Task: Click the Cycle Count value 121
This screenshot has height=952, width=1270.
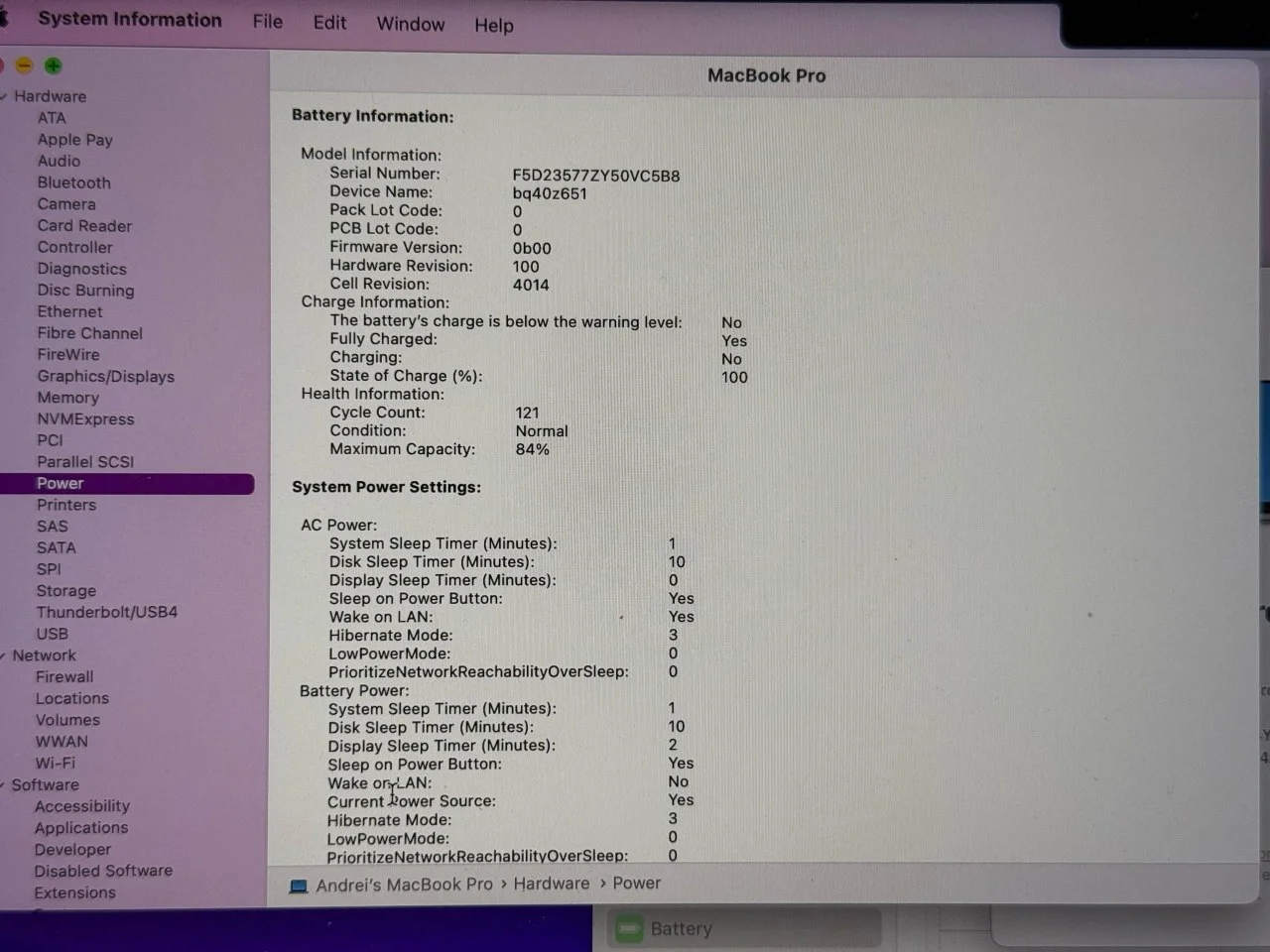Action: [x=528, y=413]
